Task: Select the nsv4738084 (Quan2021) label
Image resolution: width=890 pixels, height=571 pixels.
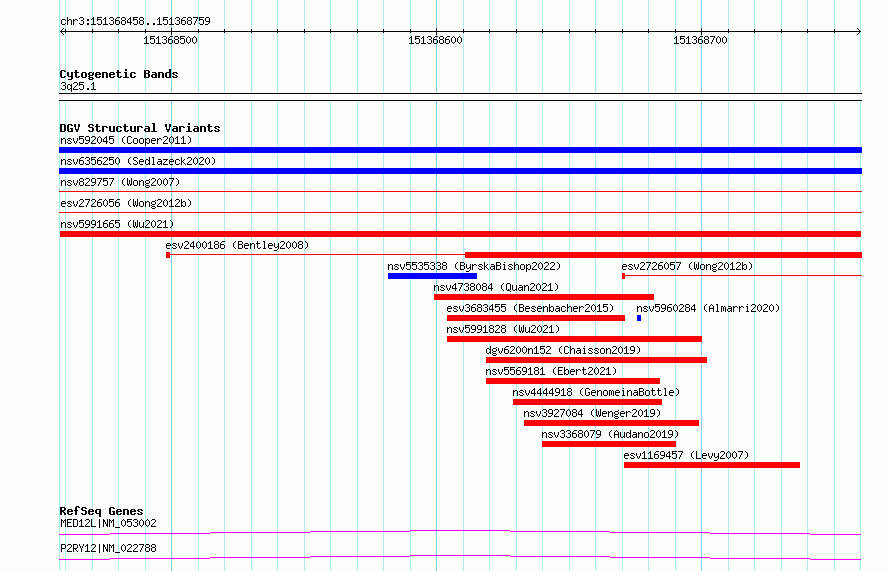Action: tap(496, 287)
